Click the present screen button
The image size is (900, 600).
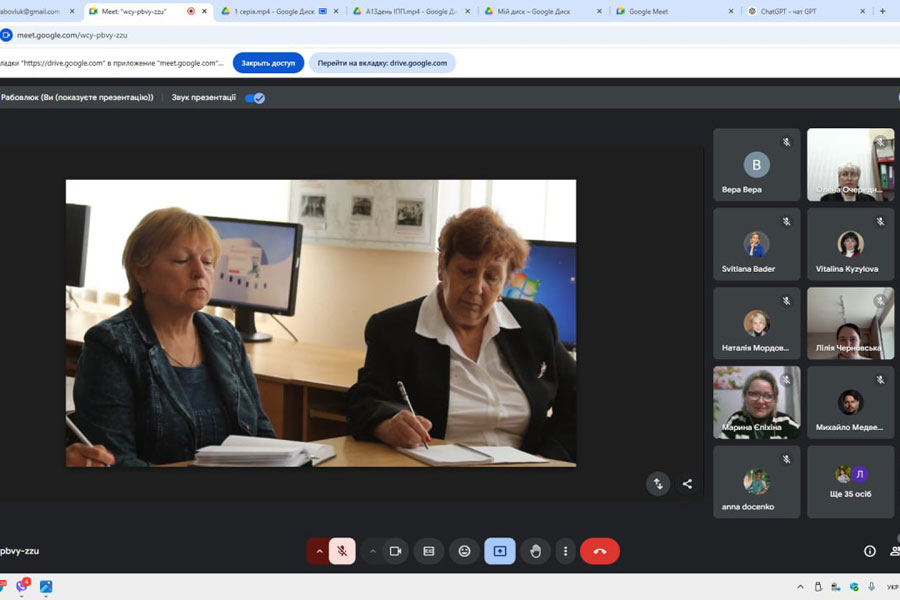500,551
